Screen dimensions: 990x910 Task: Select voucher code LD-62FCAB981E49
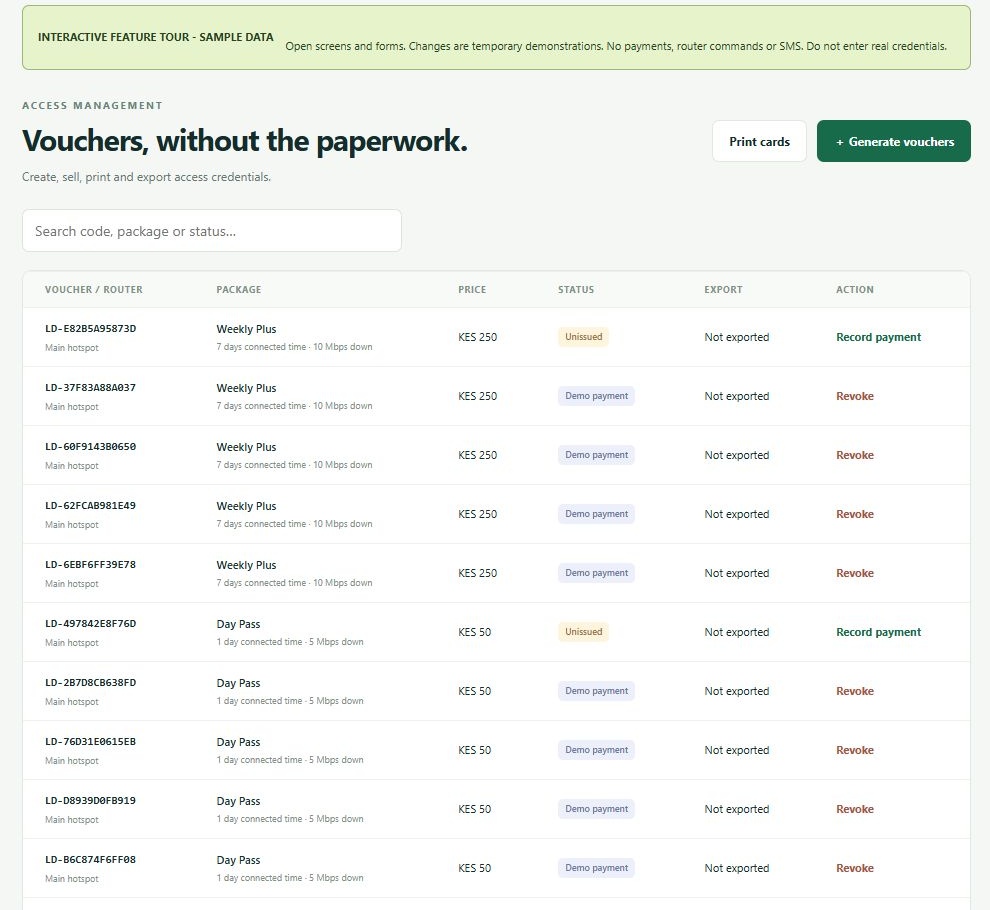click(90, 505)
